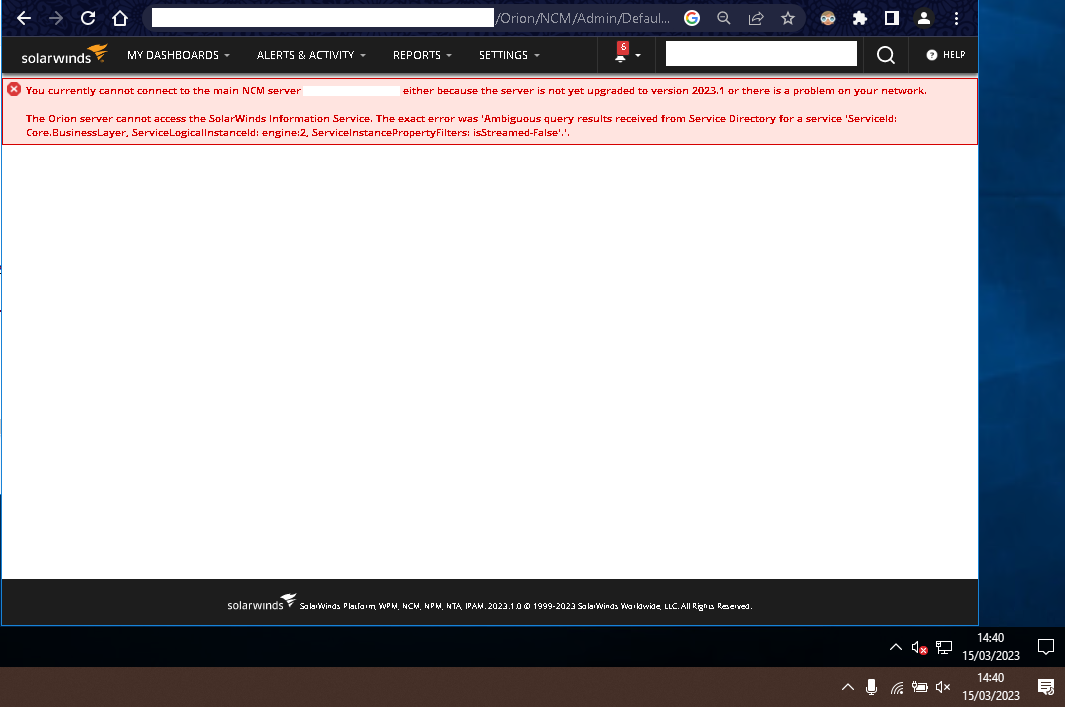This screenshot has width=1065, height=707.
Task: Go forward in browser history
Action: pos(56,18)
